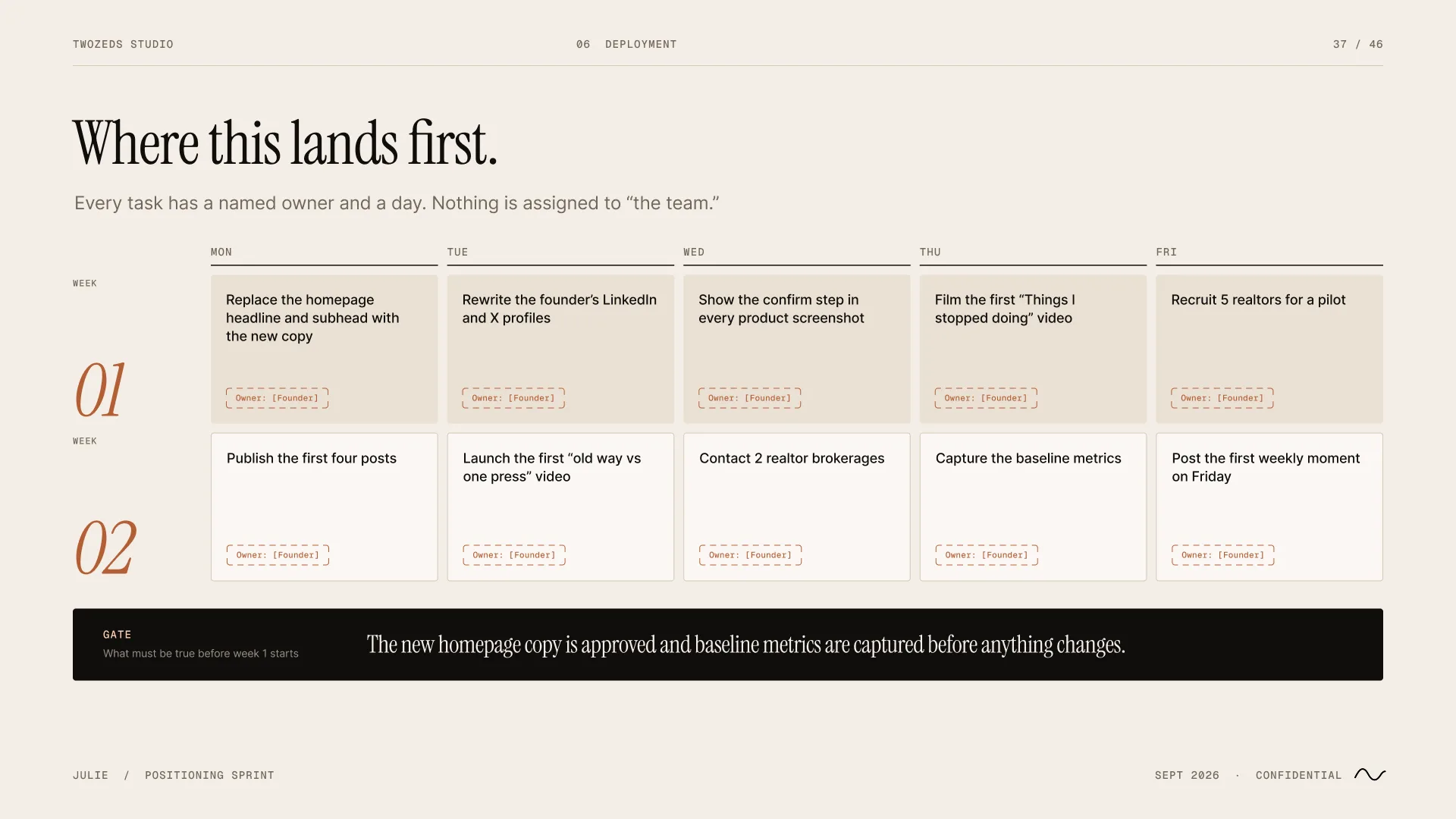1456x819 pixels.
Task: Click Owner tag on Film first video card
Action: [x=986, y=398]
